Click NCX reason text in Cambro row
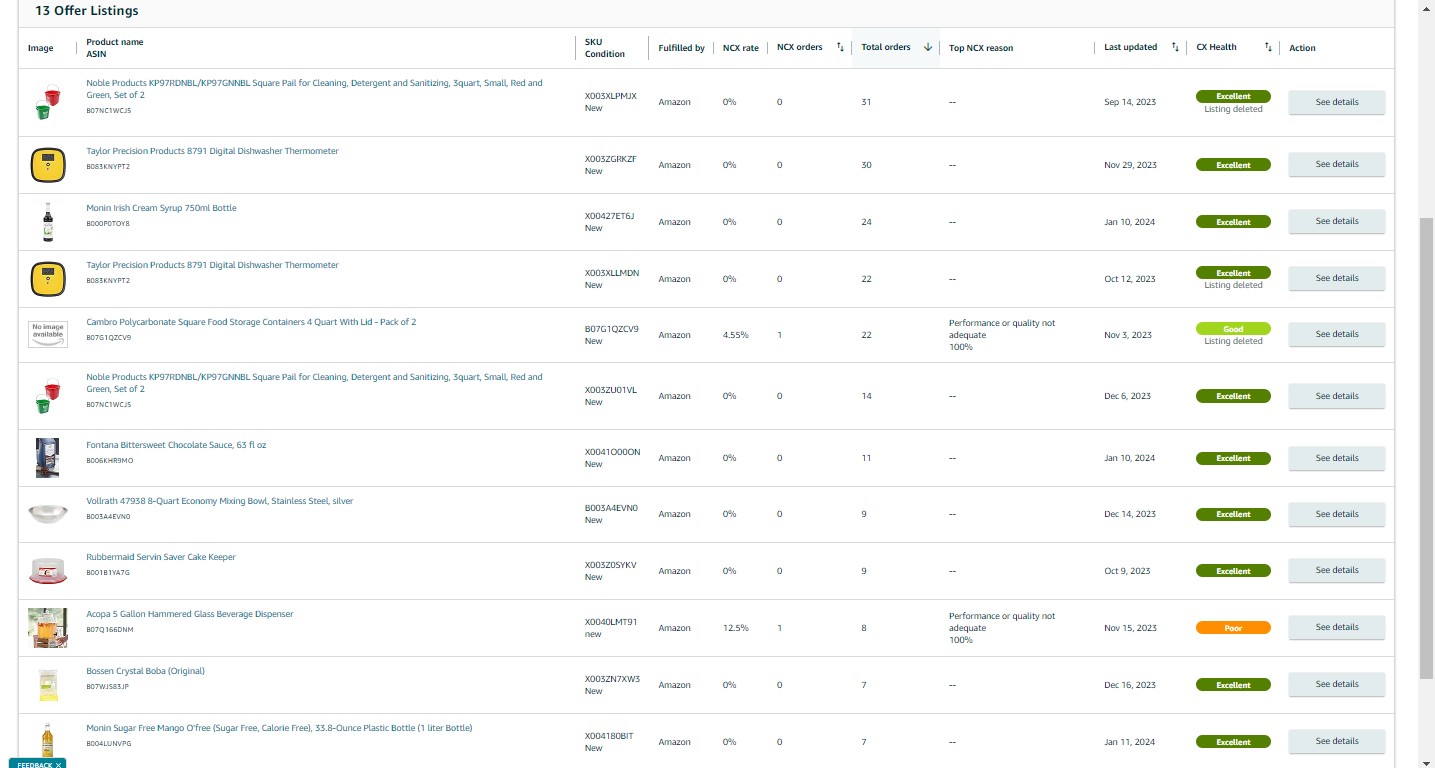Viewport: 1435px width, 768px height. coord(1002,335)
